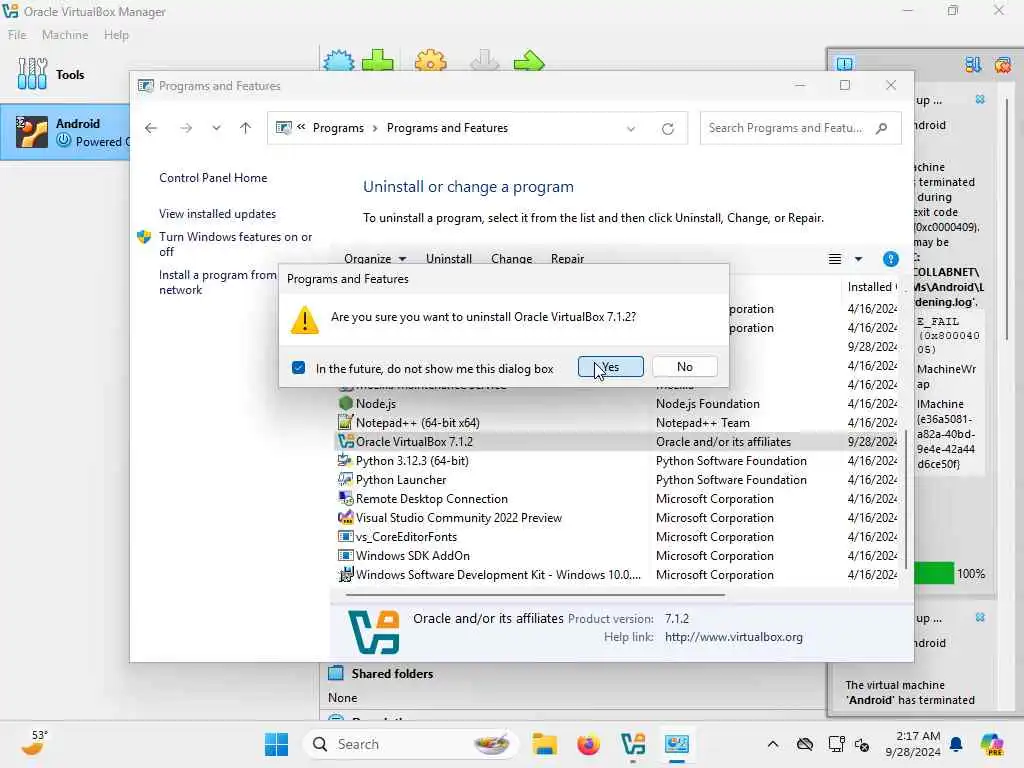Go back using the back arrow
The width and height of the screenshot is (1024, 768).
coord(151,128)
